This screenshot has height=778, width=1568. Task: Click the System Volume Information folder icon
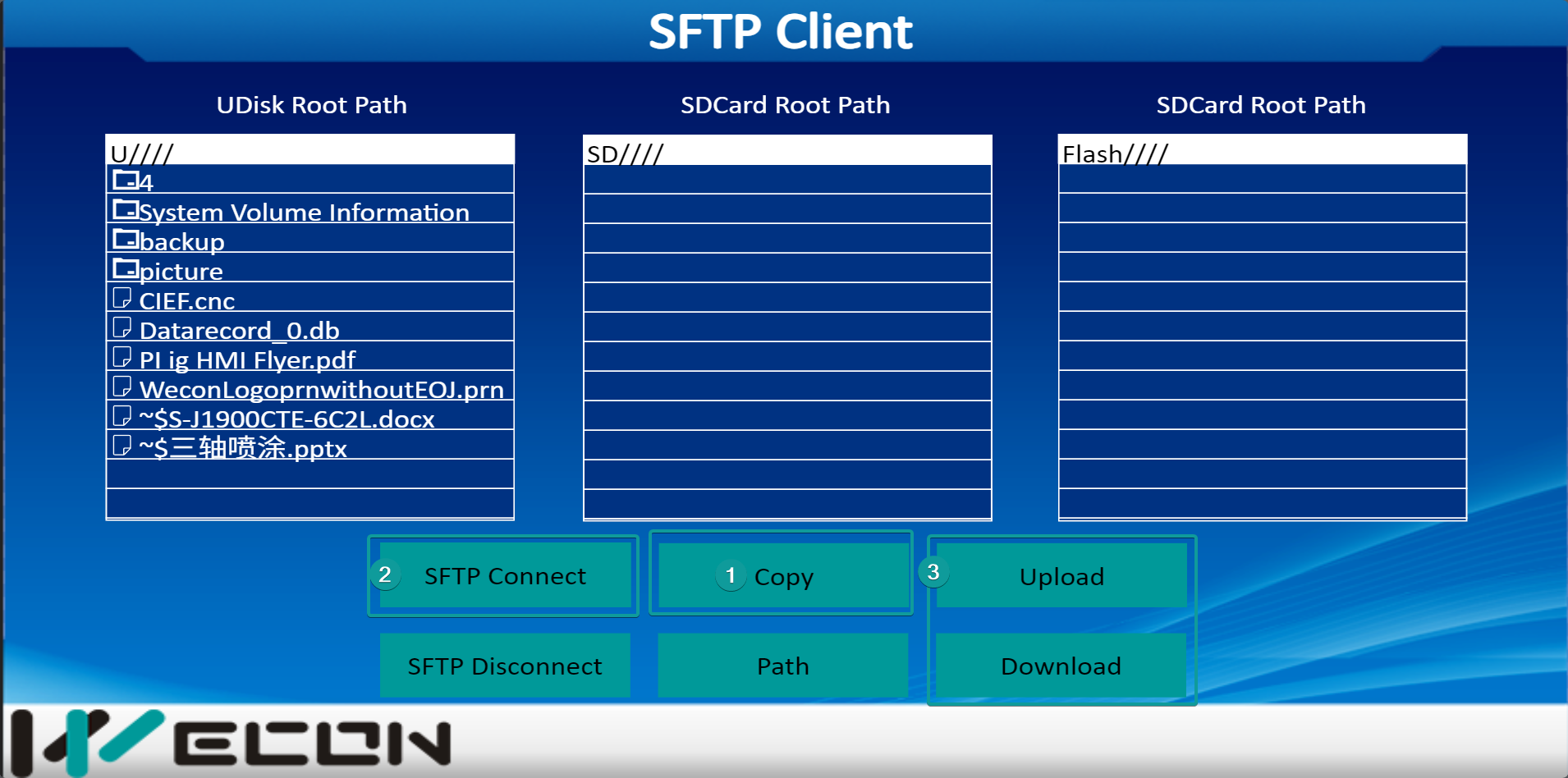tap(125, 209)
